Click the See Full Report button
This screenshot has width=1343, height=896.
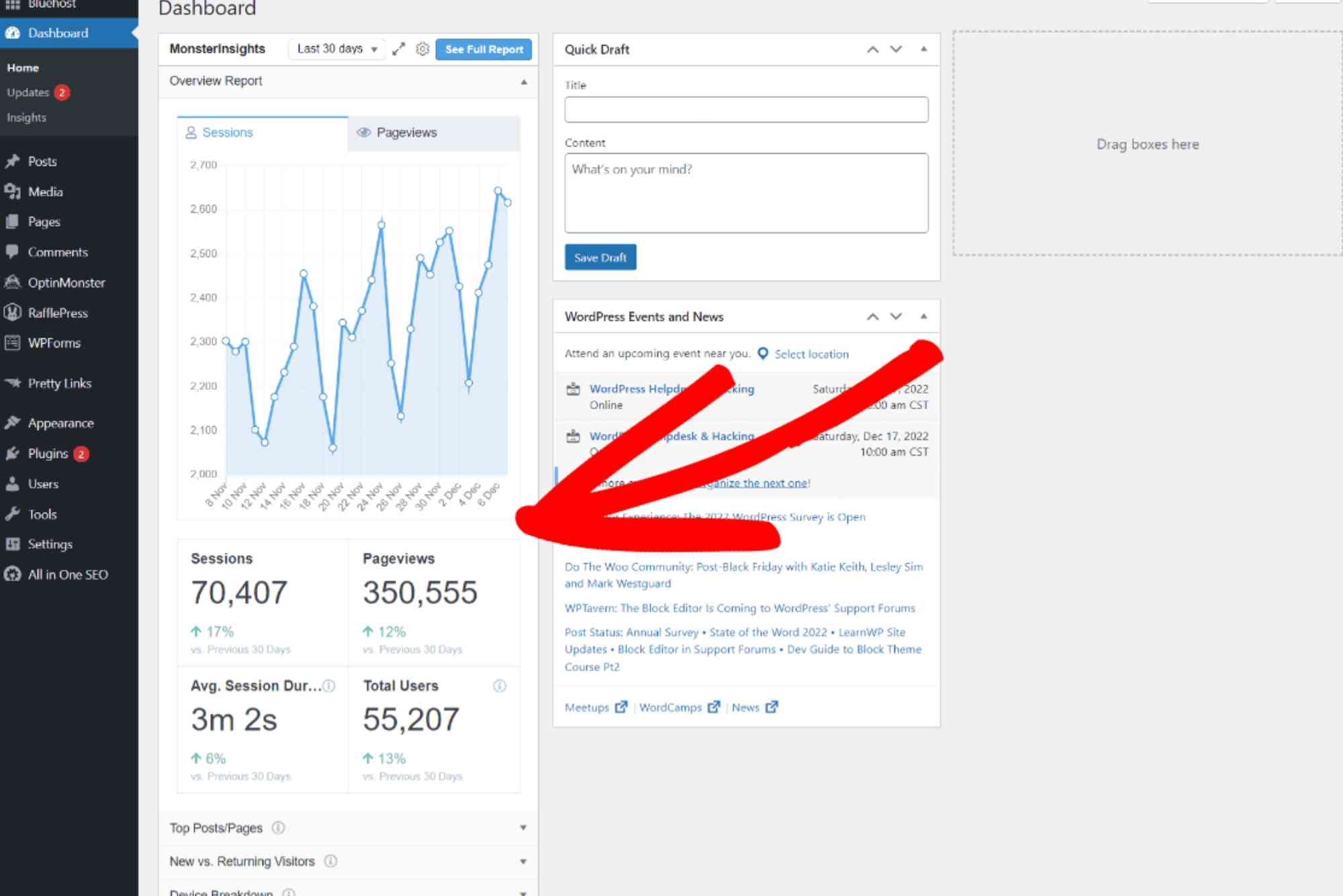(483, 49)
